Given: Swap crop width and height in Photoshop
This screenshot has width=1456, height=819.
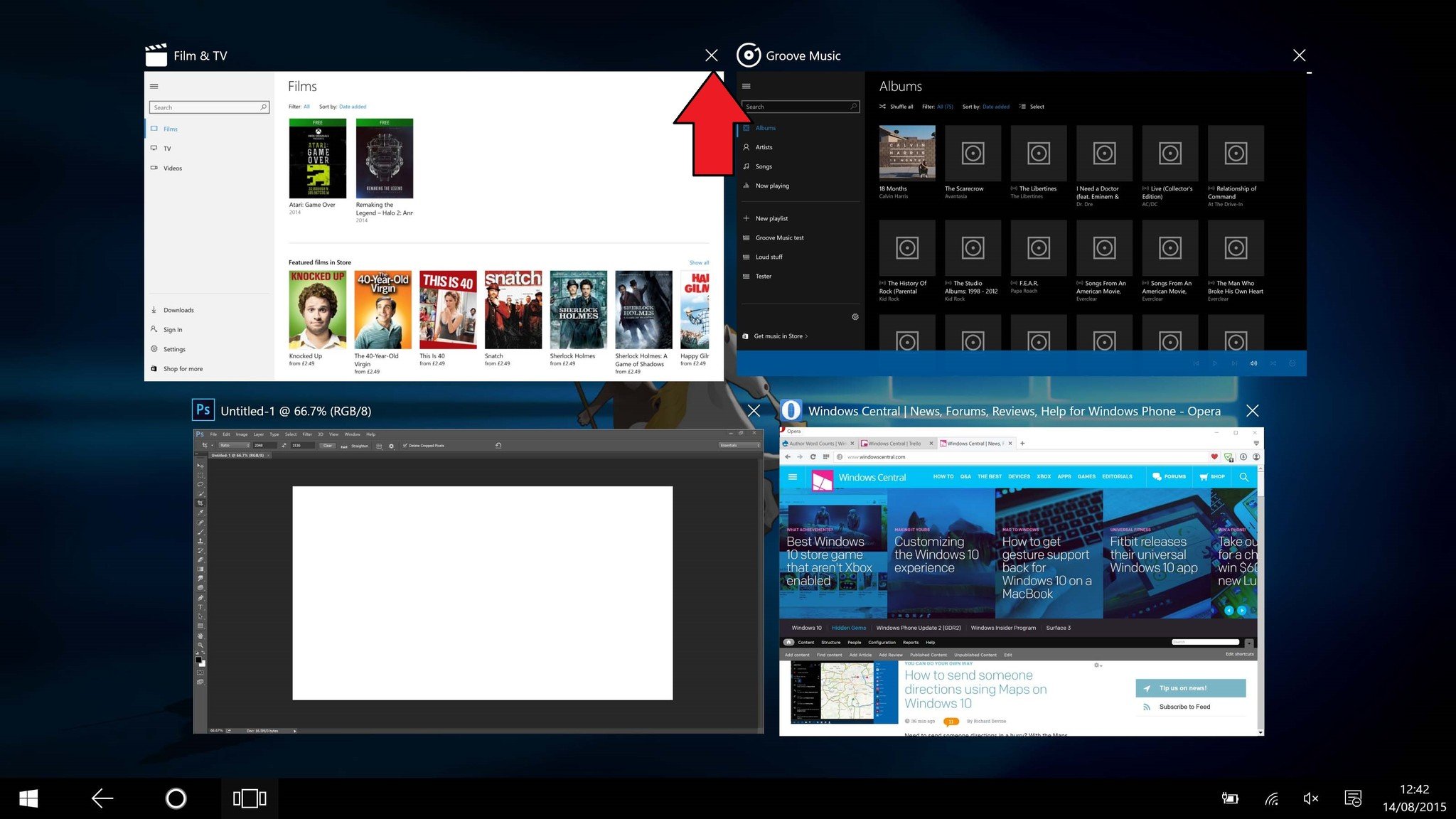Looking at the screenshot, I should (284, 446).
